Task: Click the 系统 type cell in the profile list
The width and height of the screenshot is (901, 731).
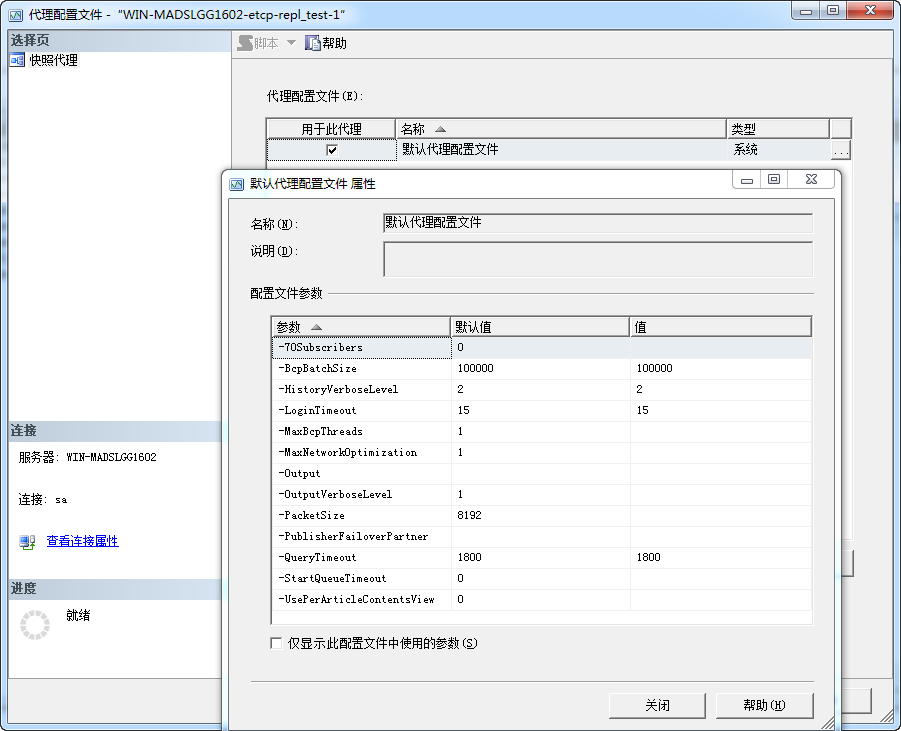Action: coord(779,150)
